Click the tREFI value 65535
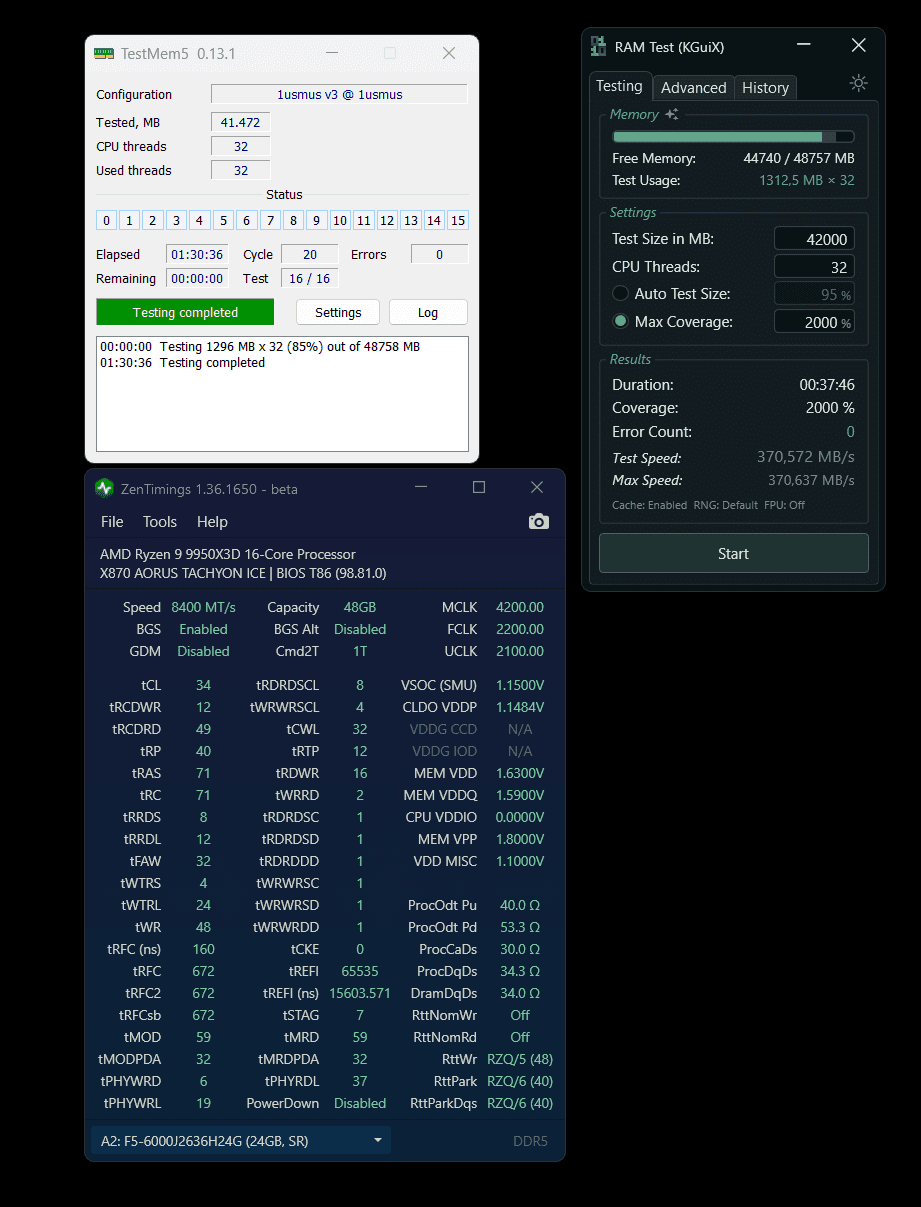The width and height of the screenshot is (921, 1207). tap(360, 971)
